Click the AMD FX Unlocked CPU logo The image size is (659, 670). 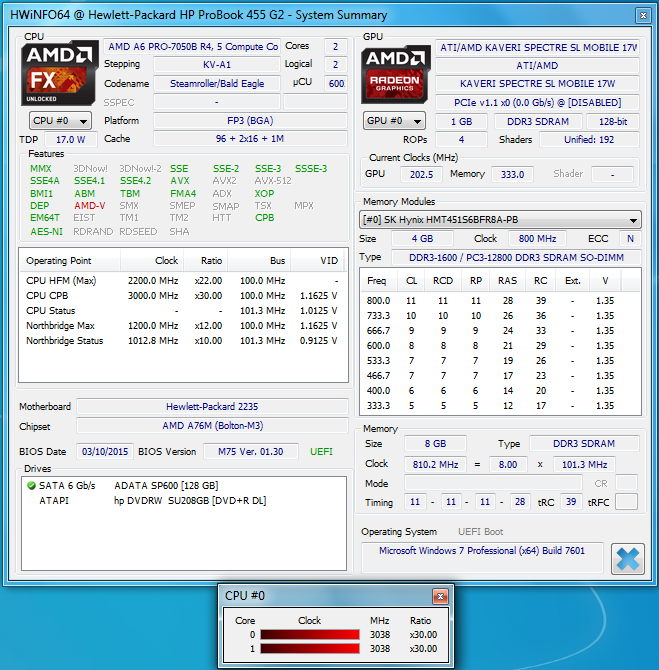[59, 74]
